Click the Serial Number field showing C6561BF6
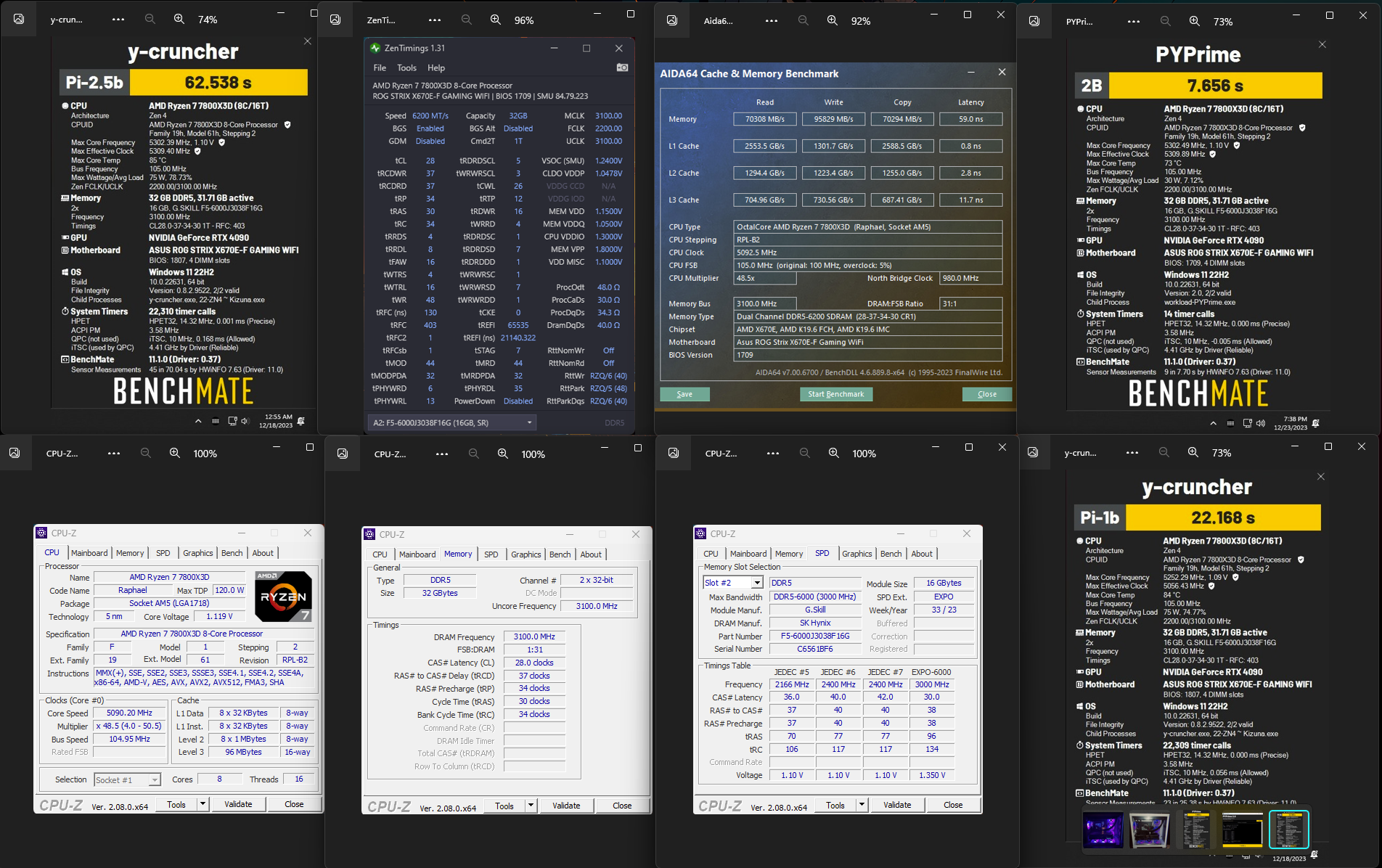 pos(814,649)
